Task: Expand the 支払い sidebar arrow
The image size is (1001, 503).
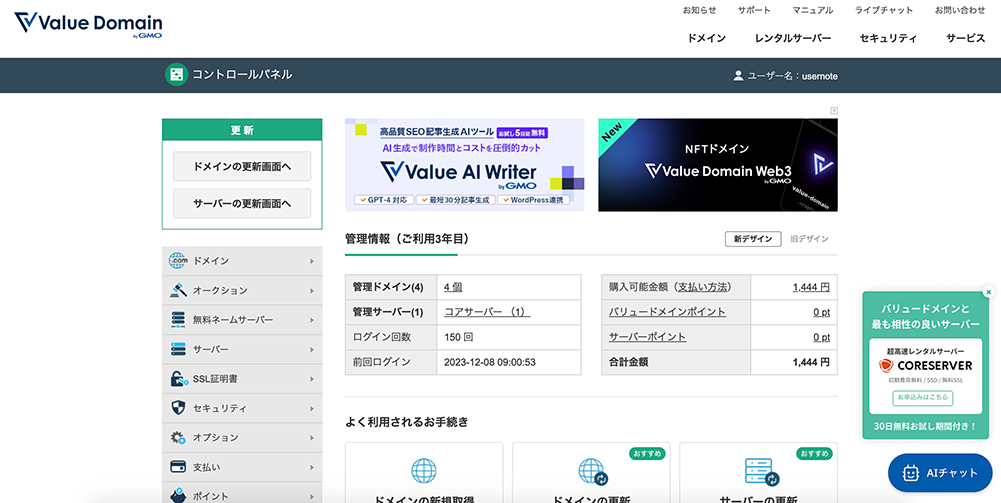Action: (x=312, y=467)
